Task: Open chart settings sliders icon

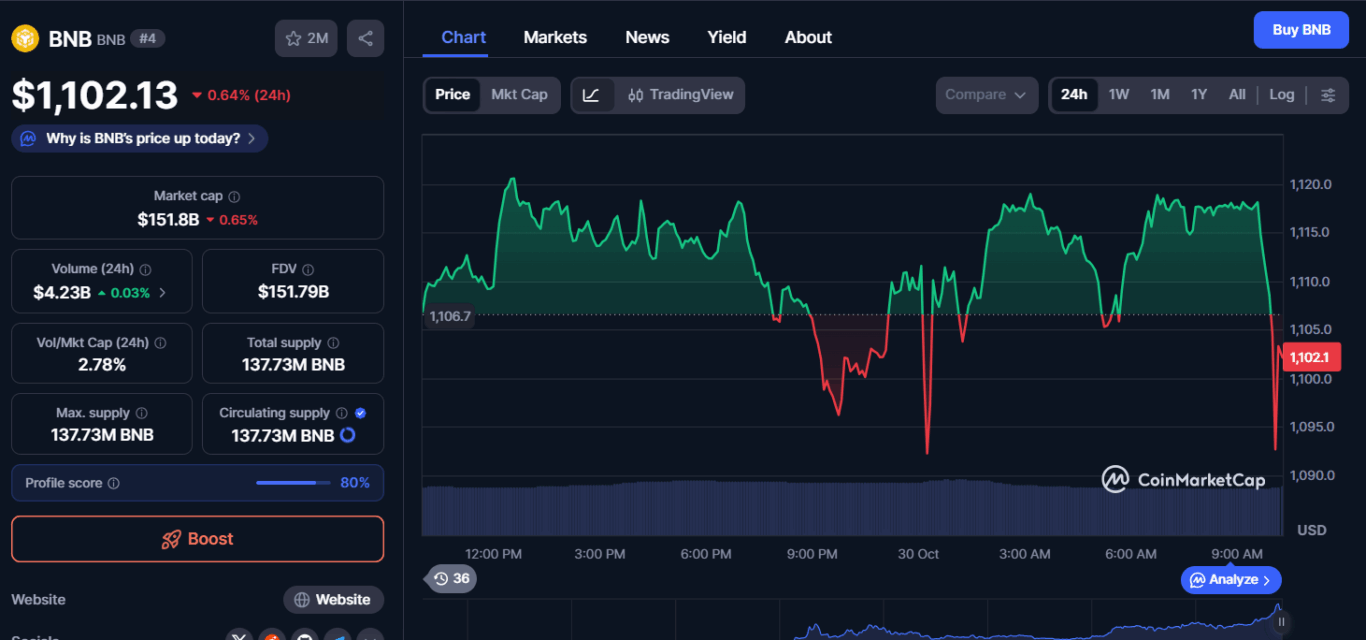Action: click(x=1328, y=95)
